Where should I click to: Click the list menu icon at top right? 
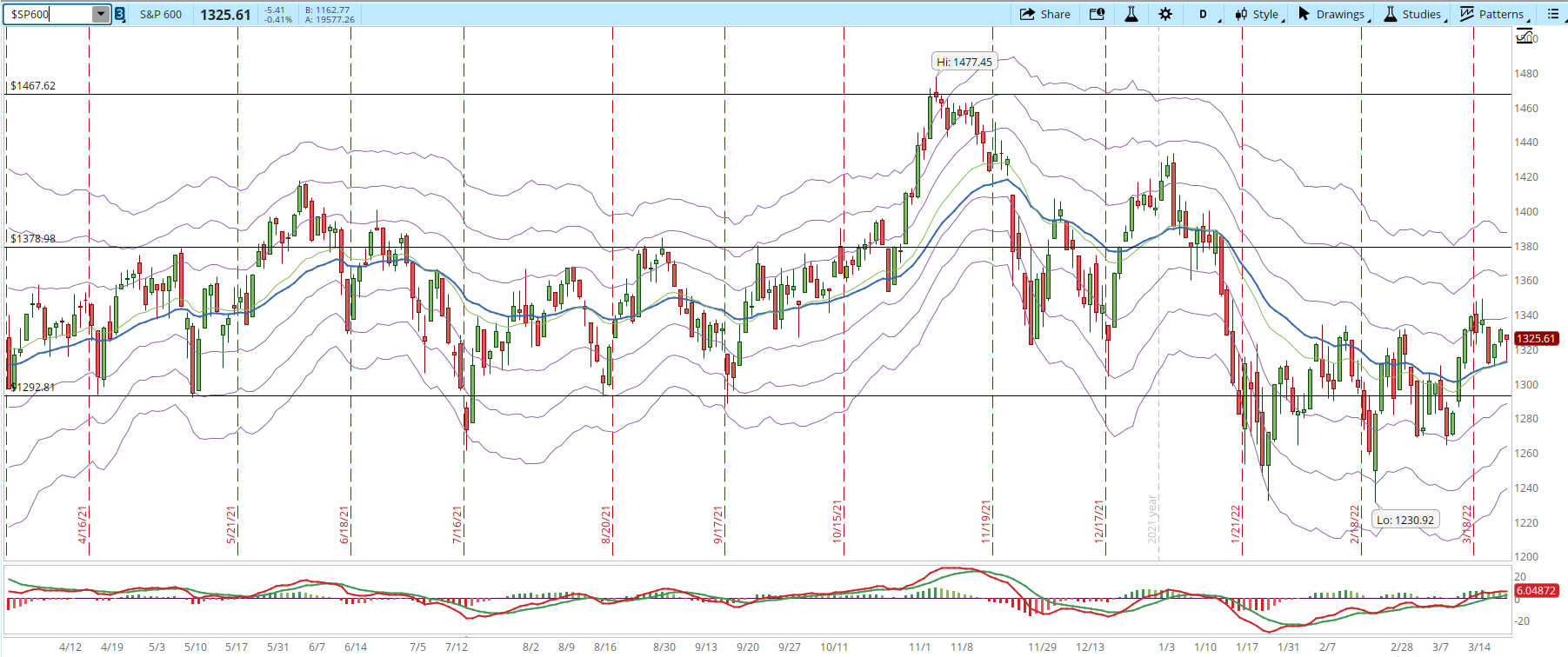1553,14
